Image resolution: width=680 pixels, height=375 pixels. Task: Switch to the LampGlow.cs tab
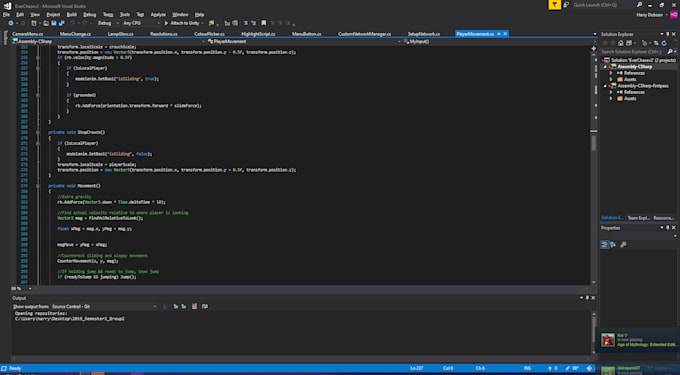tap(120, 34)
